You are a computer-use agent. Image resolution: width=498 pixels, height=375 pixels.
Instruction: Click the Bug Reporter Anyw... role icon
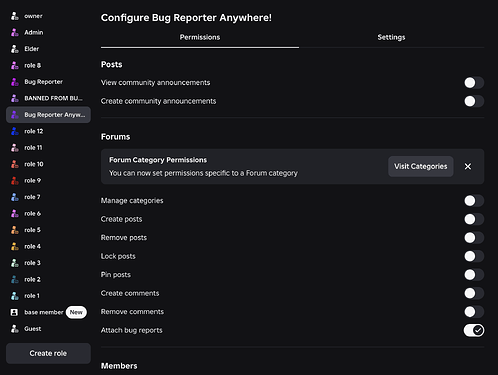click(15, 115)
